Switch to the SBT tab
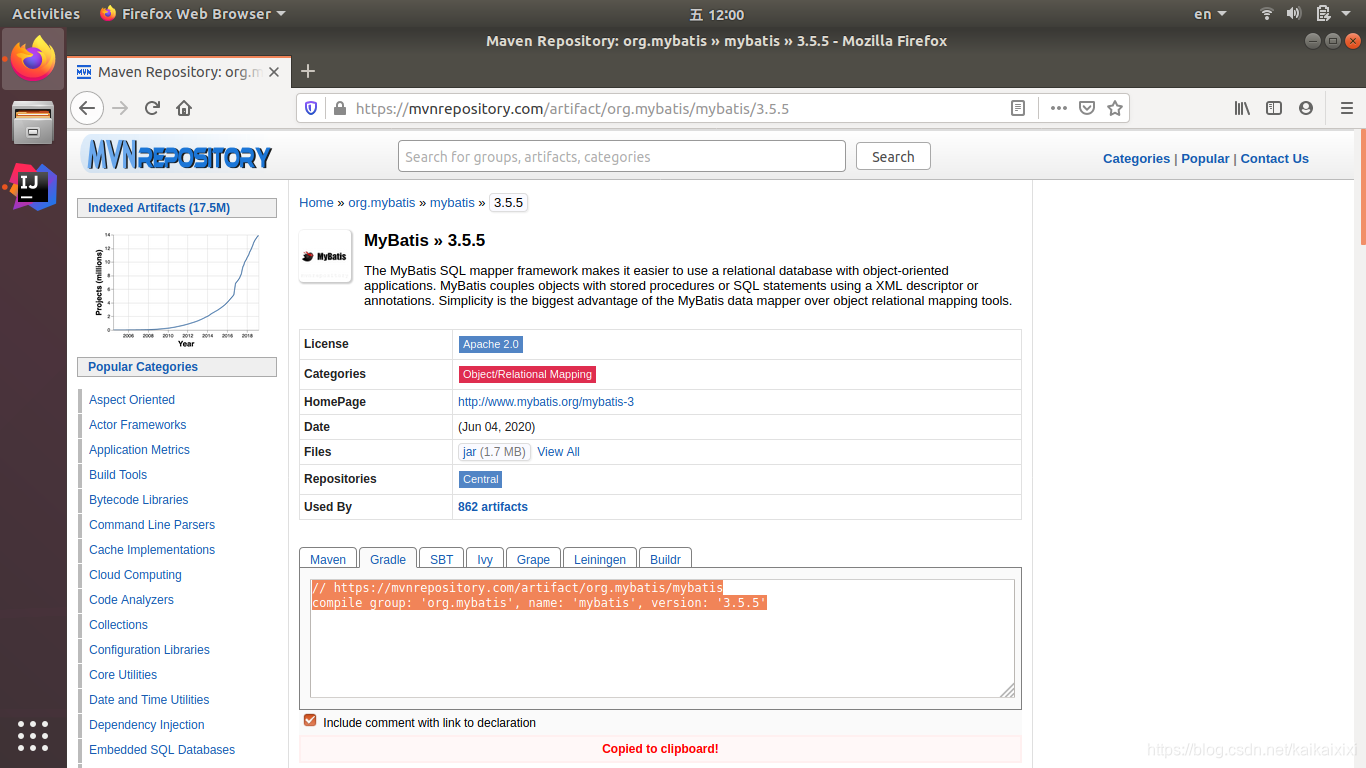1366x768 pixels. [442, 559]
